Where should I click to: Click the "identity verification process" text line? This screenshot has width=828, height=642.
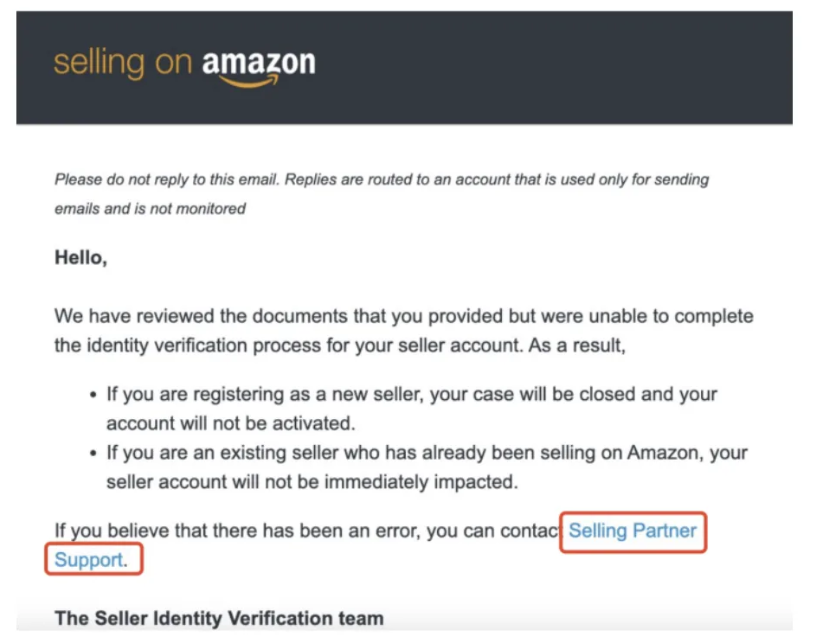(x=340, y=346)
